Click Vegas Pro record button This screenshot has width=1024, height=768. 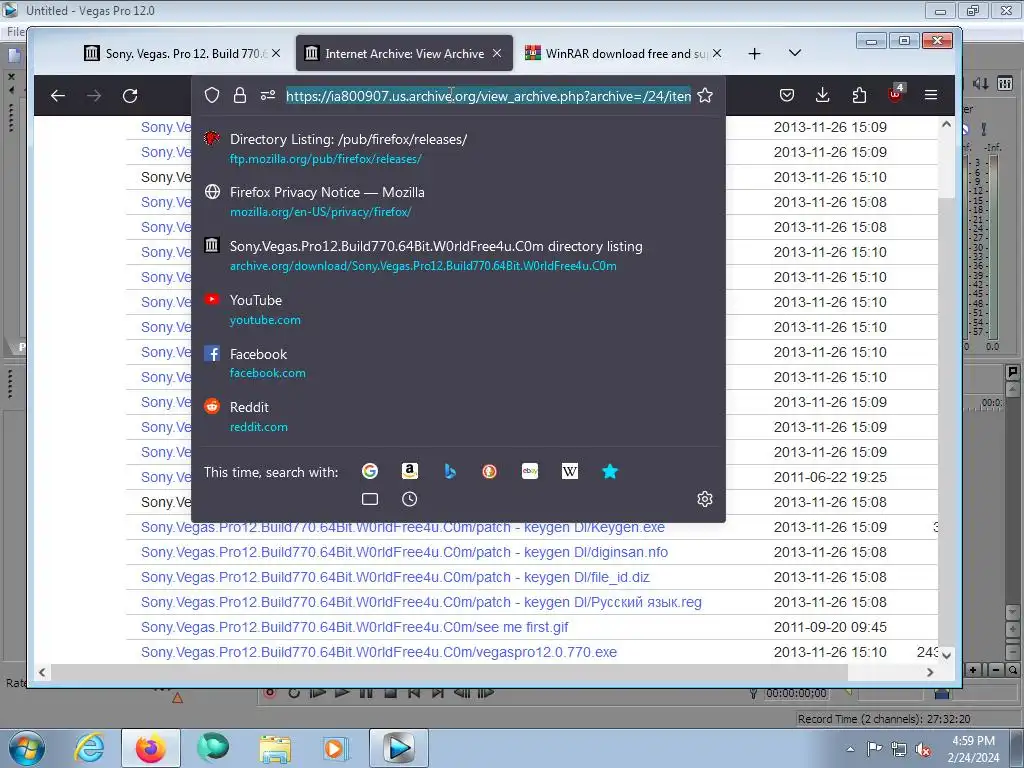tap(269, 692)
